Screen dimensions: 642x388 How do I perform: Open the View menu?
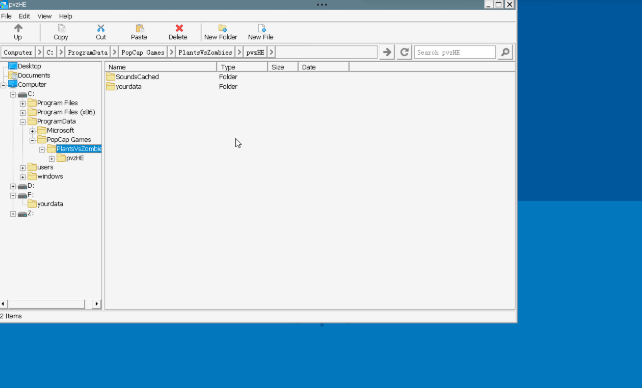click(x=45, y=16)
